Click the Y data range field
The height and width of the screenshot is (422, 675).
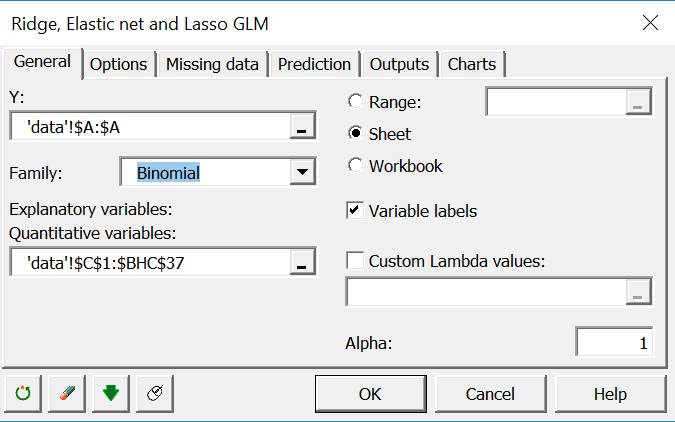(x=150, y=128)
